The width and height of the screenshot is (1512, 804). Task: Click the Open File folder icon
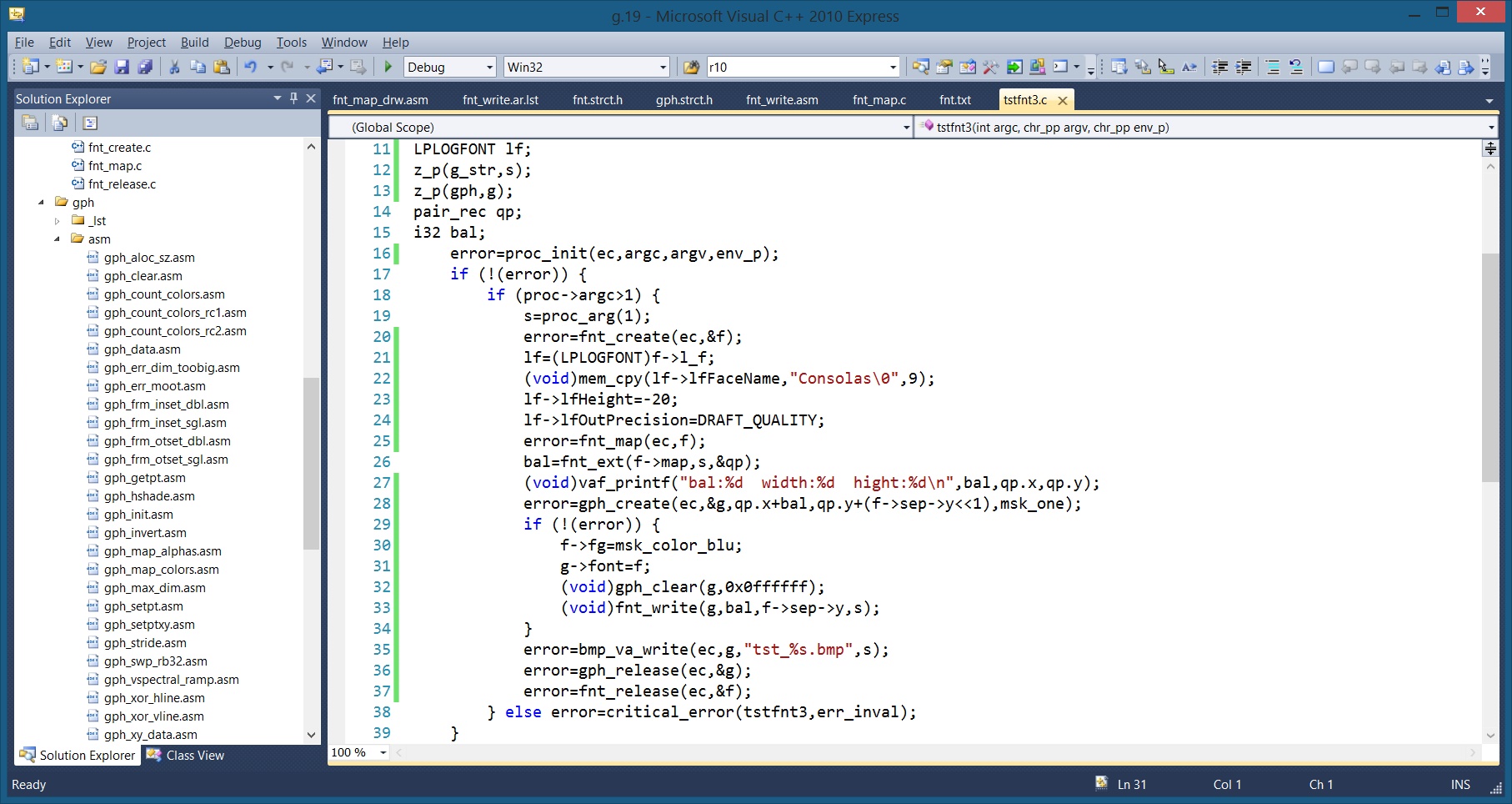point(98,67)
